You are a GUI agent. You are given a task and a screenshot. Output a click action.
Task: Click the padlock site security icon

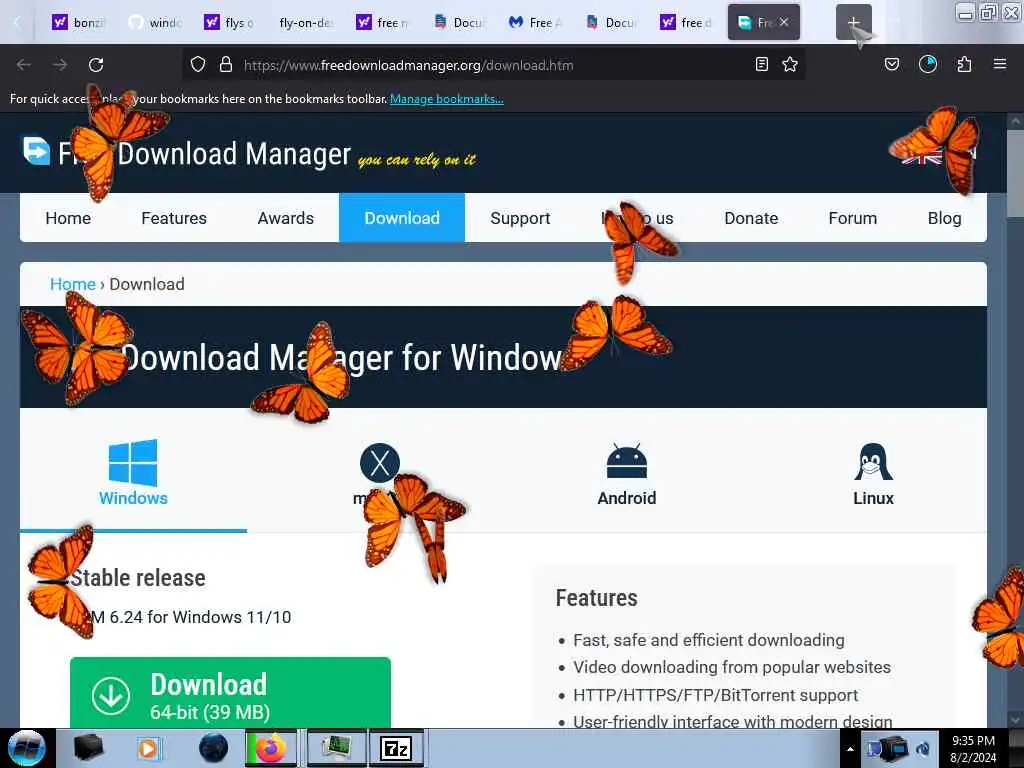[x=226, y=65]
